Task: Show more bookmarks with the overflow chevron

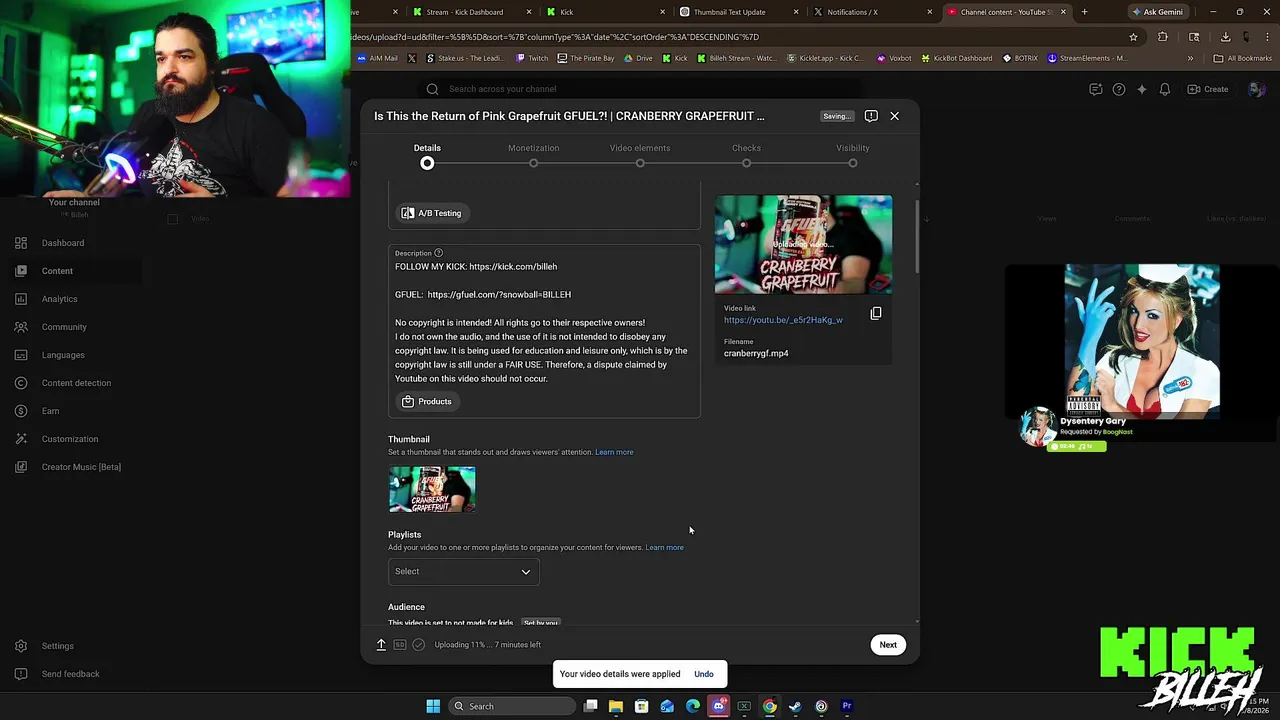Action: (1190, 58)
